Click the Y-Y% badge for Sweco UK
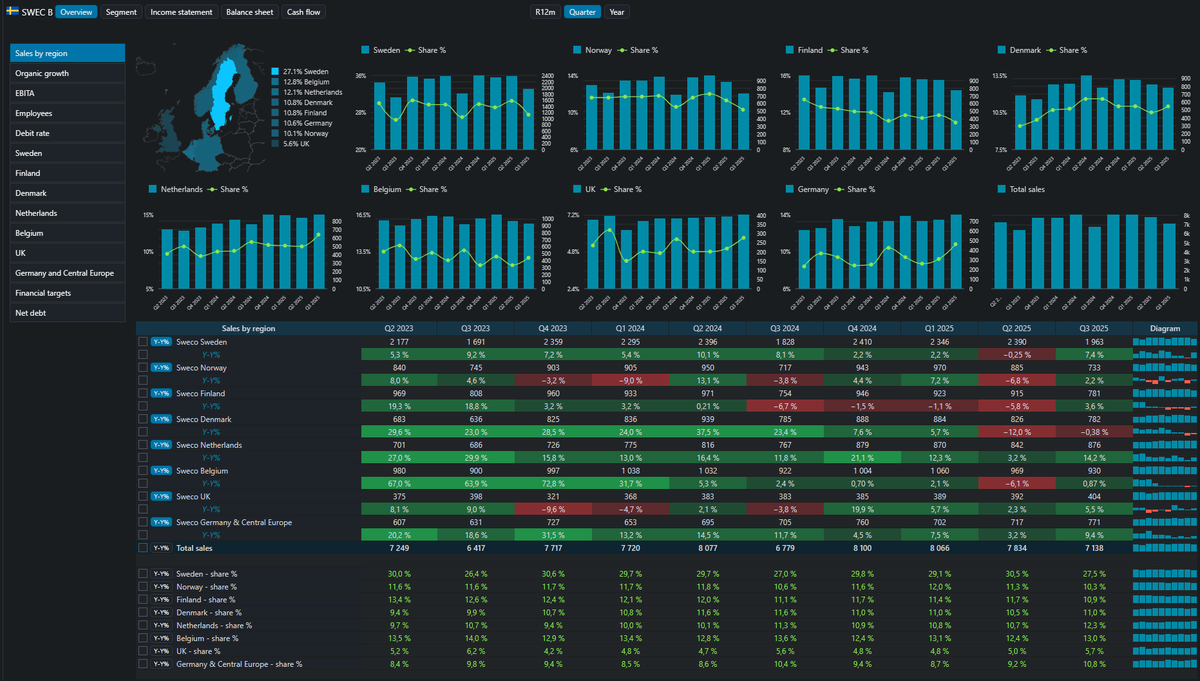Viewport: 1200px width, 681px height. (x=160, y=497)
